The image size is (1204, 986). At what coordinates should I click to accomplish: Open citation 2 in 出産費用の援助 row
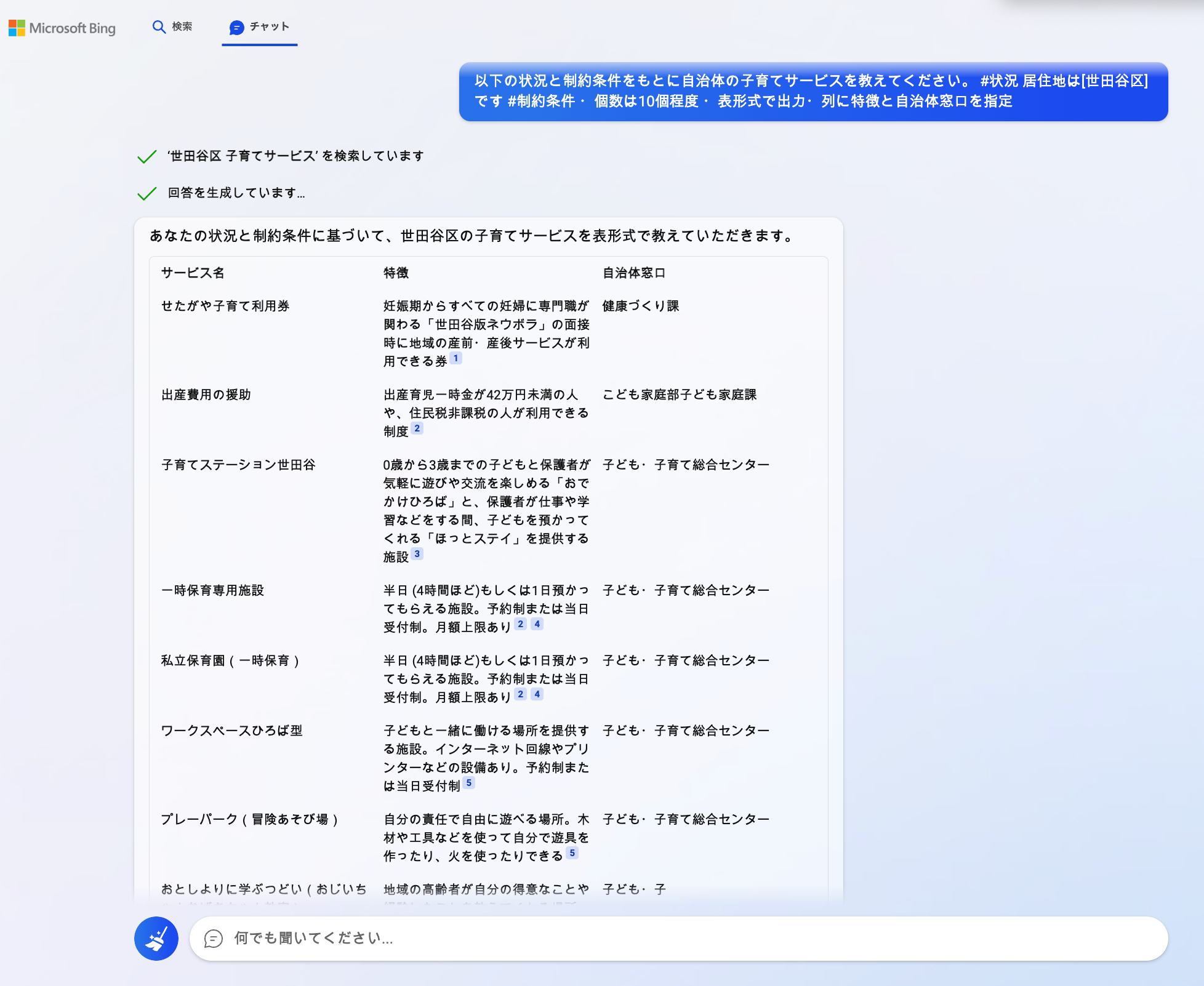417,428
